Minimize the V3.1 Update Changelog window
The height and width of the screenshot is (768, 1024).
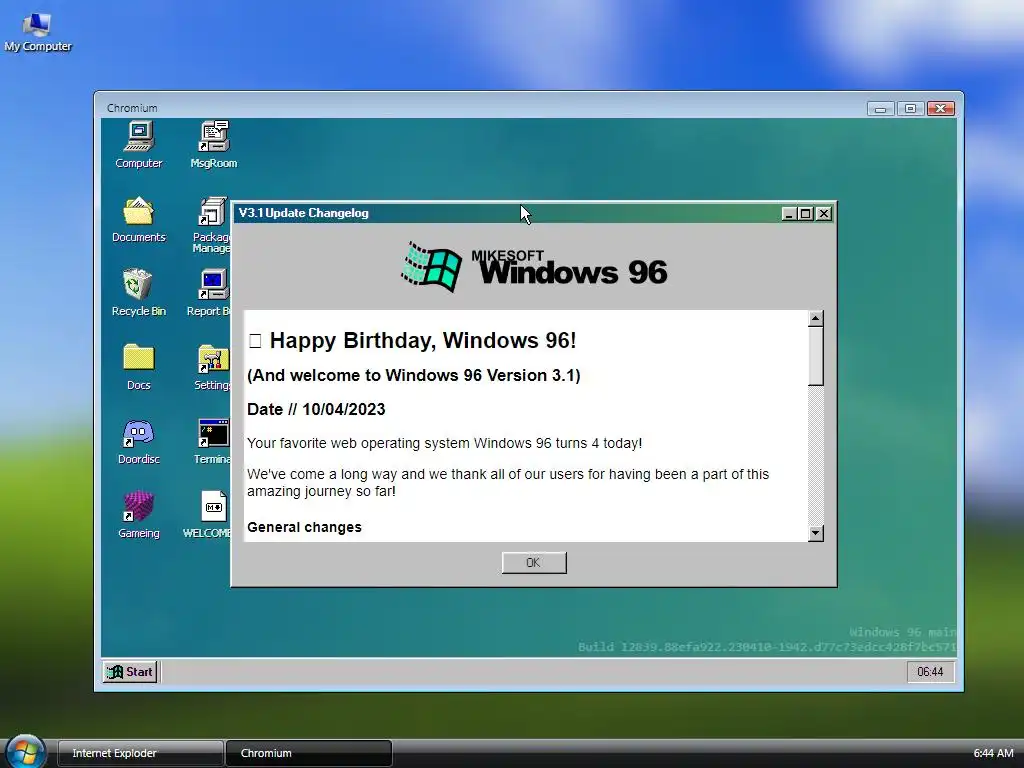[789, 214]
